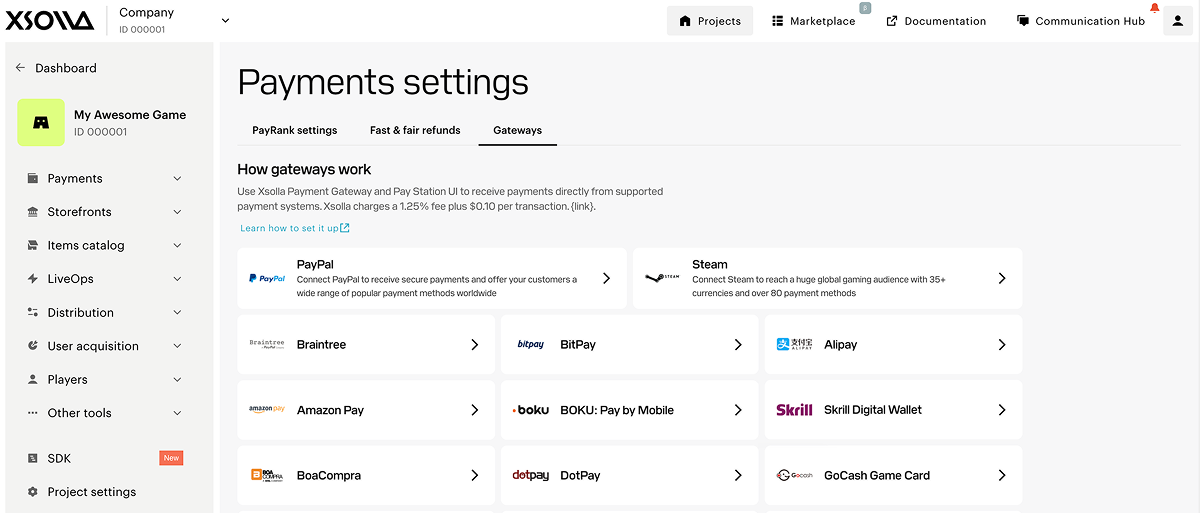This screenshot has height=513, width=1200.
Task: Expand the LiveOps sidebar section
Action: 105,279
